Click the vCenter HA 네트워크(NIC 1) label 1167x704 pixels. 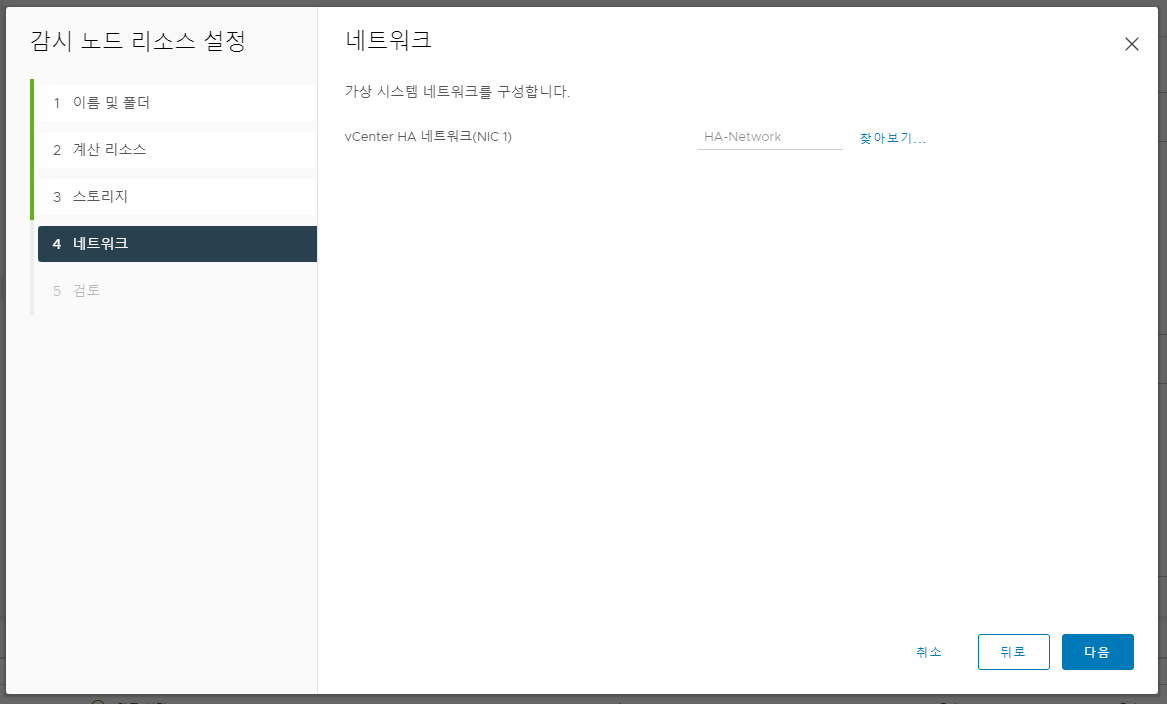(x=428, y=136)
